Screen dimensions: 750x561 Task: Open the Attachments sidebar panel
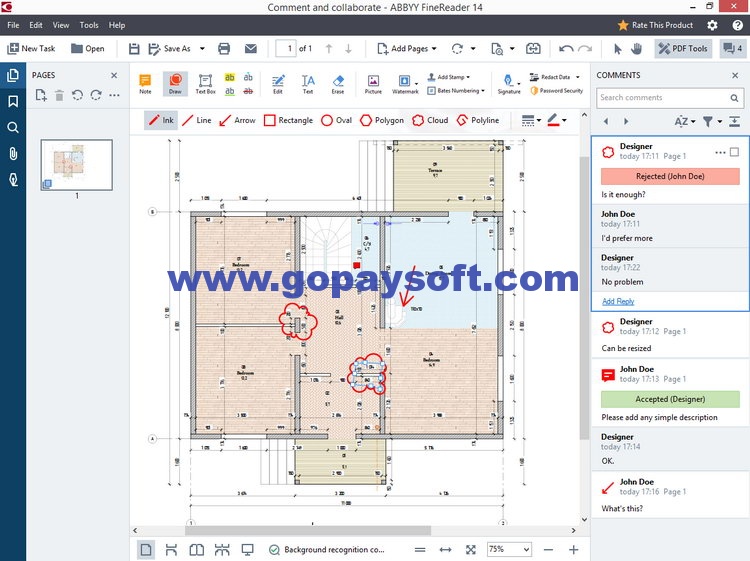13,154
